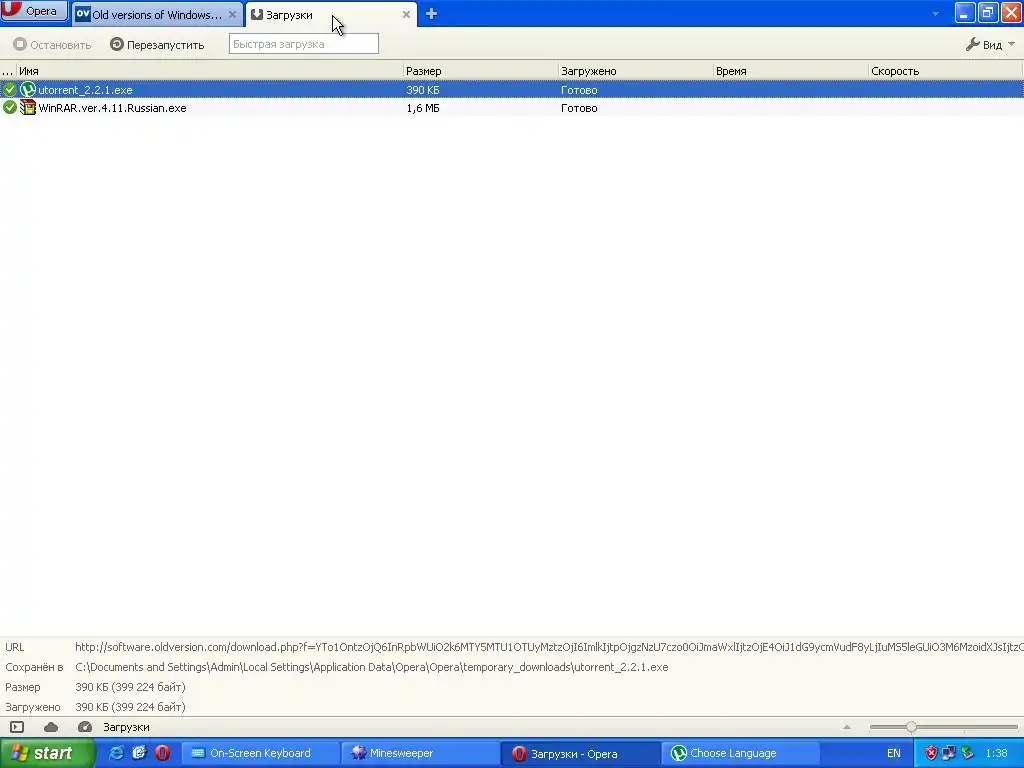Open the Windows start menu
This screenshot has width=1024, height=768.
click(47, 753)
